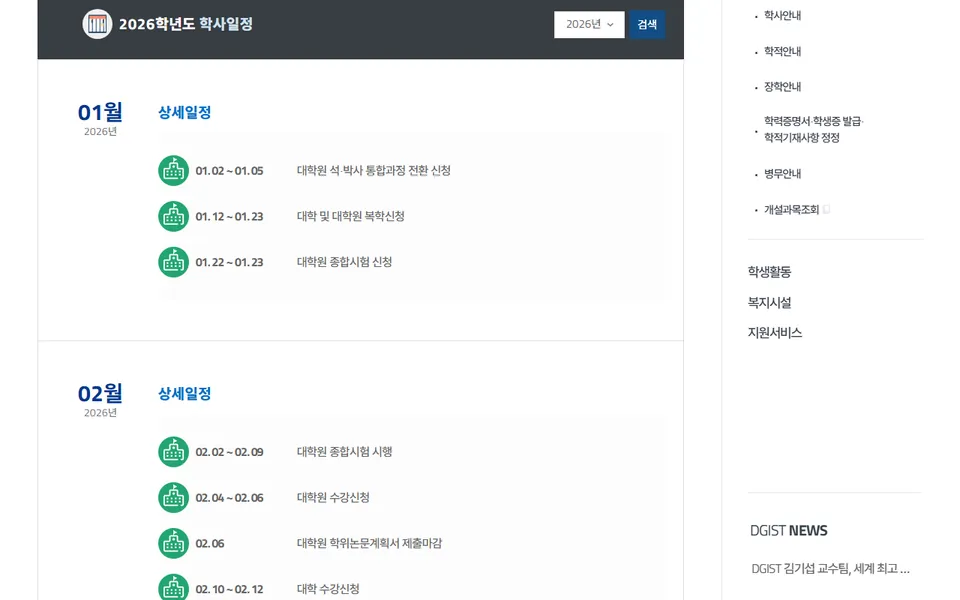Select 대학원 종합시험 시행 text

coord(344,452)
